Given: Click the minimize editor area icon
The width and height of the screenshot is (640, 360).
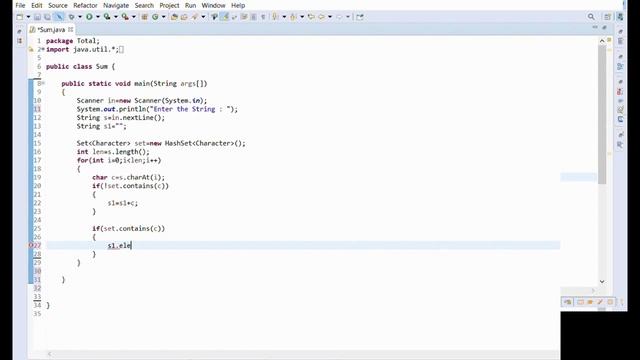Looking at the screenshot, I should coord(595,27).
